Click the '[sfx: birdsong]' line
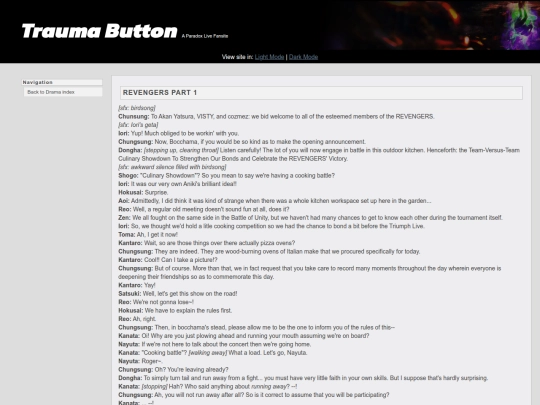 pos(137,108)
